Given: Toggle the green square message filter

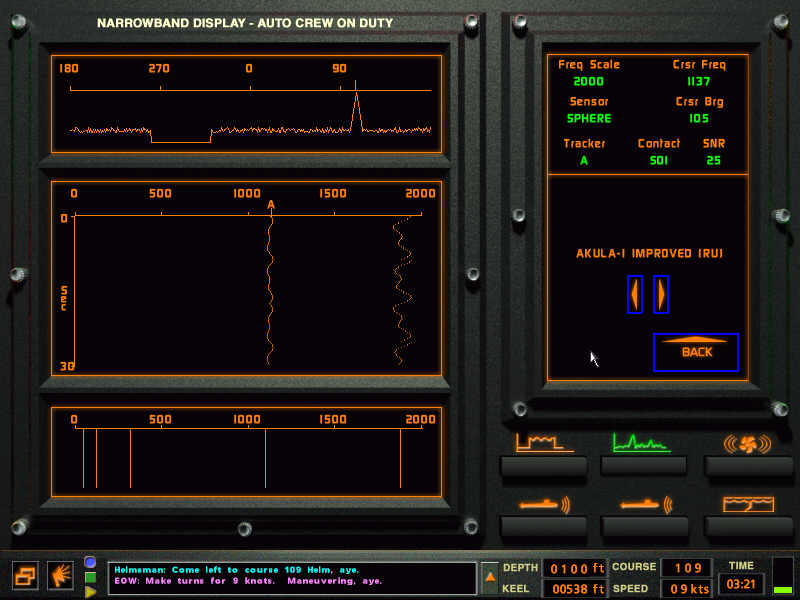Looking at the screenshot, I should click(90, 576).
